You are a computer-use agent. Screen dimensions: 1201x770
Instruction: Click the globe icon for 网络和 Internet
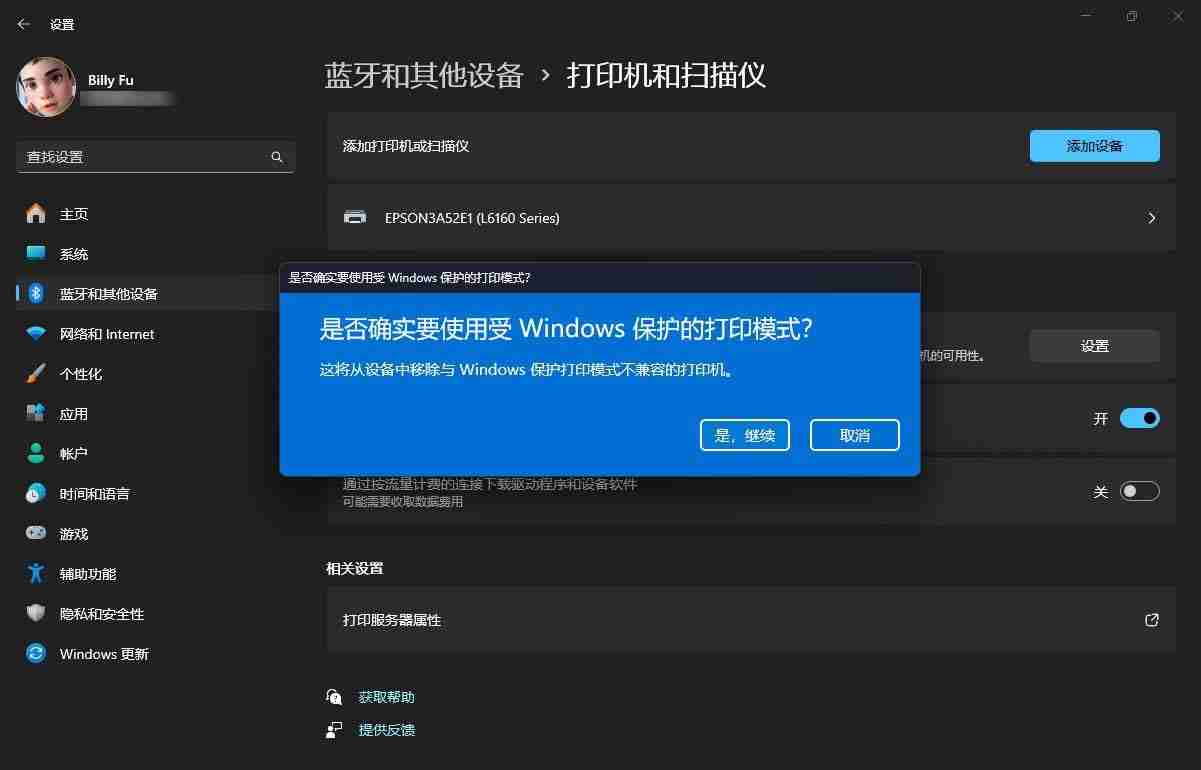39,333
